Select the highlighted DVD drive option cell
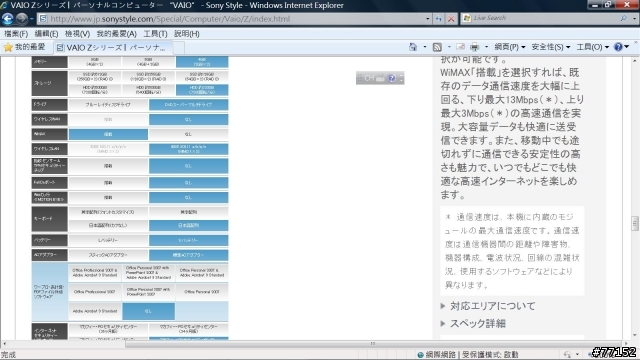 click(189, 105)
